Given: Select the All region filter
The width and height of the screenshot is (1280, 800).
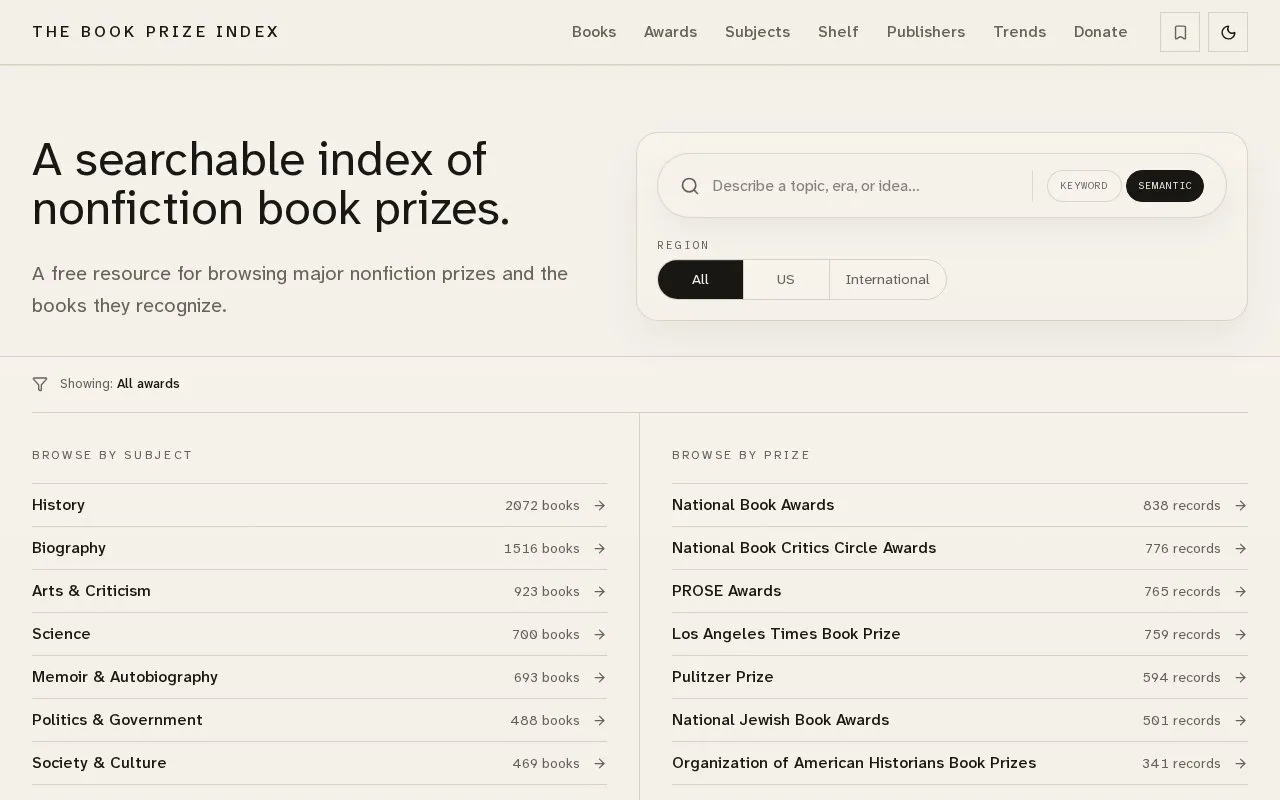Looking at the screenshot, I should click(700, 279).
